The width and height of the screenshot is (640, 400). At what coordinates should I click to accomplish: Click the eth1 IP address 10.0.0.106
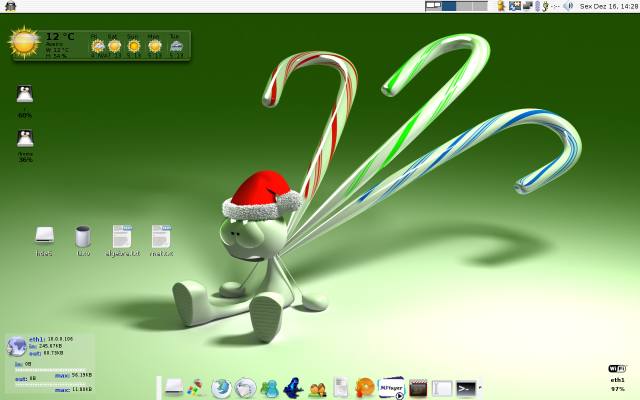pos(60,339)
